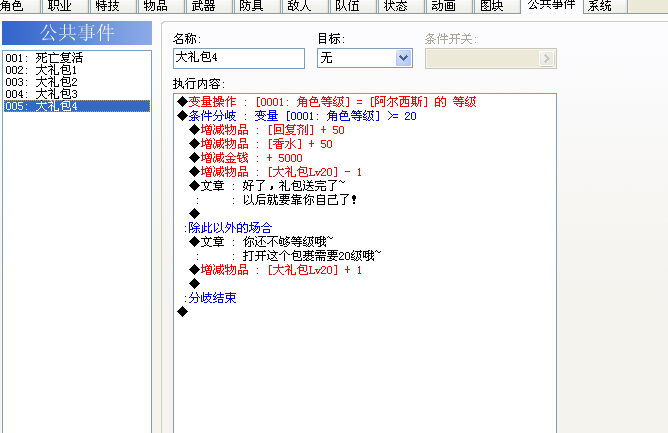Select common event 001: 死亡复活
Viewport: 668px width, 433px height.
pos(77,58)
